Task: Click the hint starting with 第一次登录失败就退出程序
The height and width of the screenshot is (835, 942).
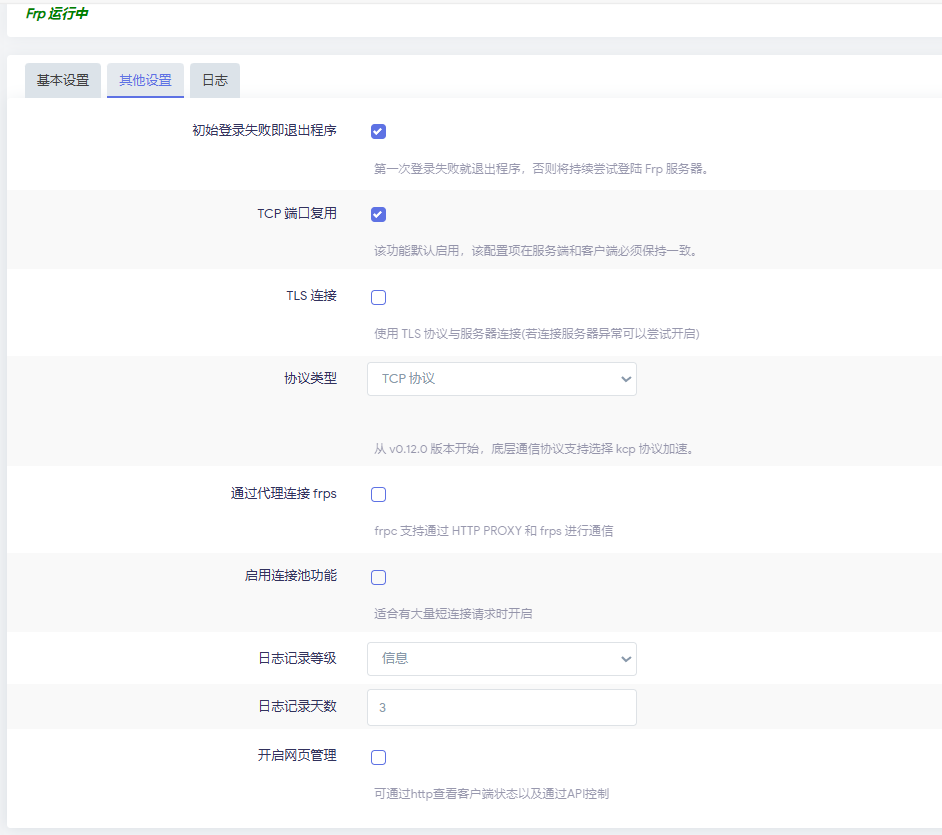Action: [541, 169]
